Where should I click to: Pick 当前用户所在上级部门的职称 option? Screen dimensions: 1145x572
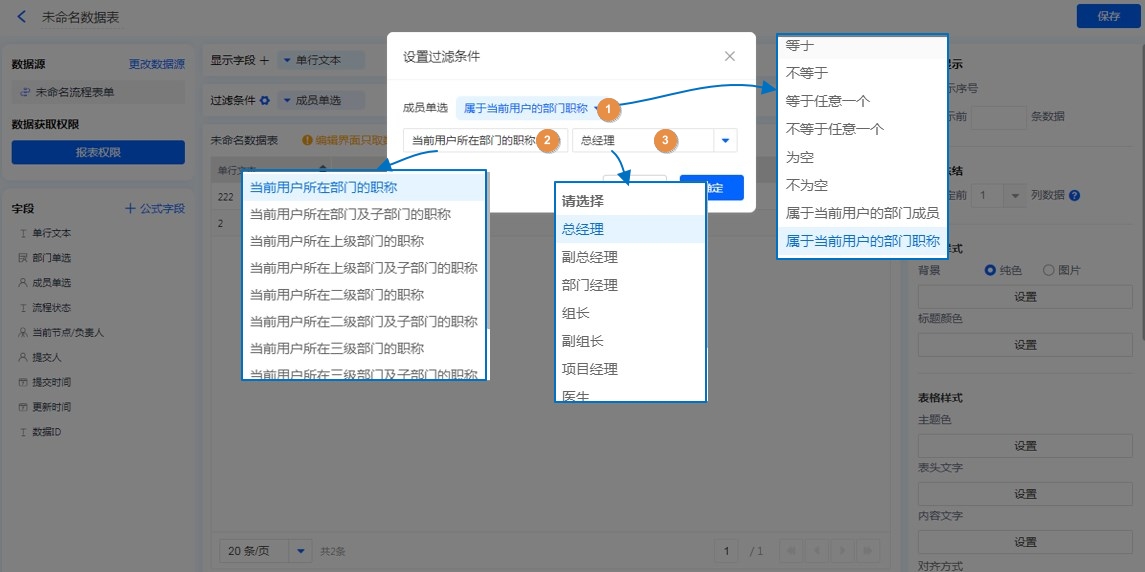337,241
